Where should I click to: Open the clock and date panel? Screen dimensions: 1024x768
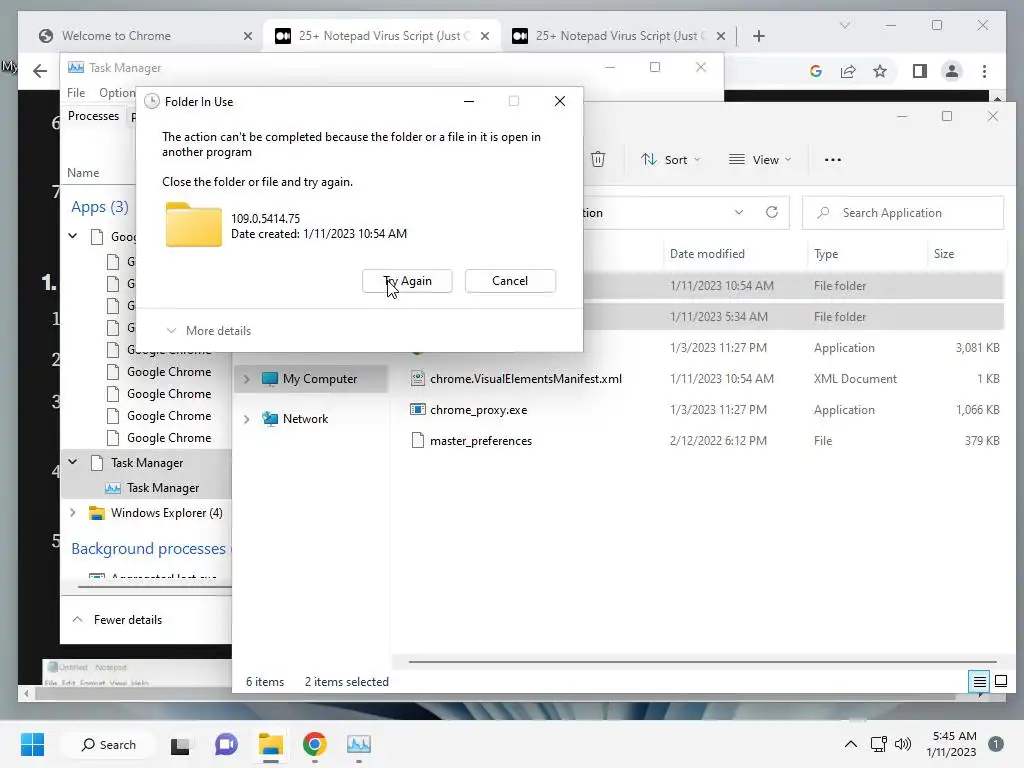tap(952, 744)
